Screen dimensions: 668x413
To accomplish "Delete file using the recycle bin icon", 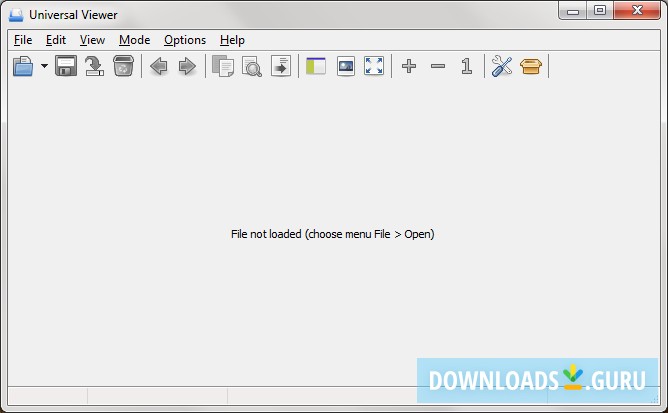I will pos(123,66).
